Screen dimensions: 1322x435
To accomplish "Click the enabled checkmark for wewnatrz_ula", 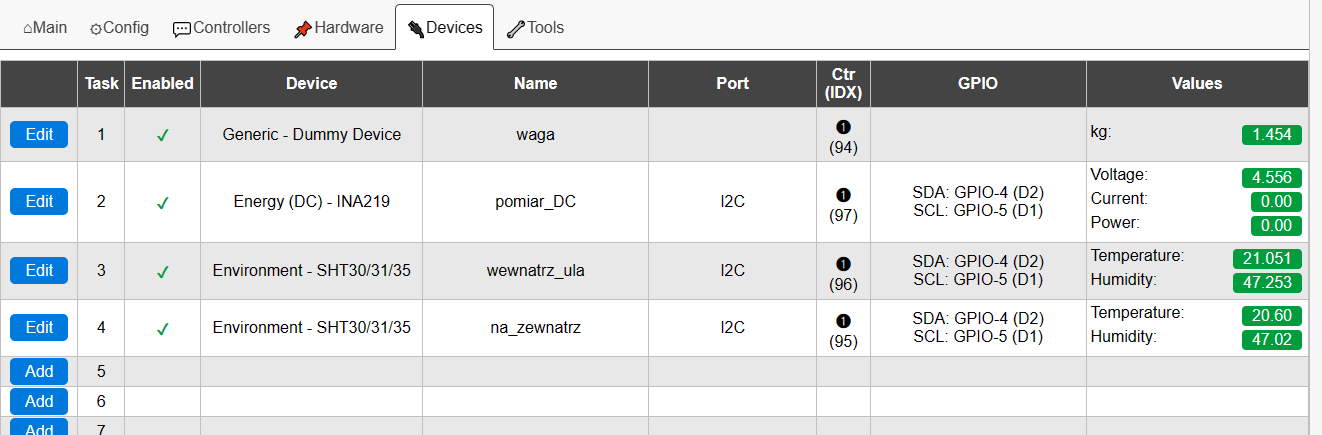I will [x=162, y=272].
